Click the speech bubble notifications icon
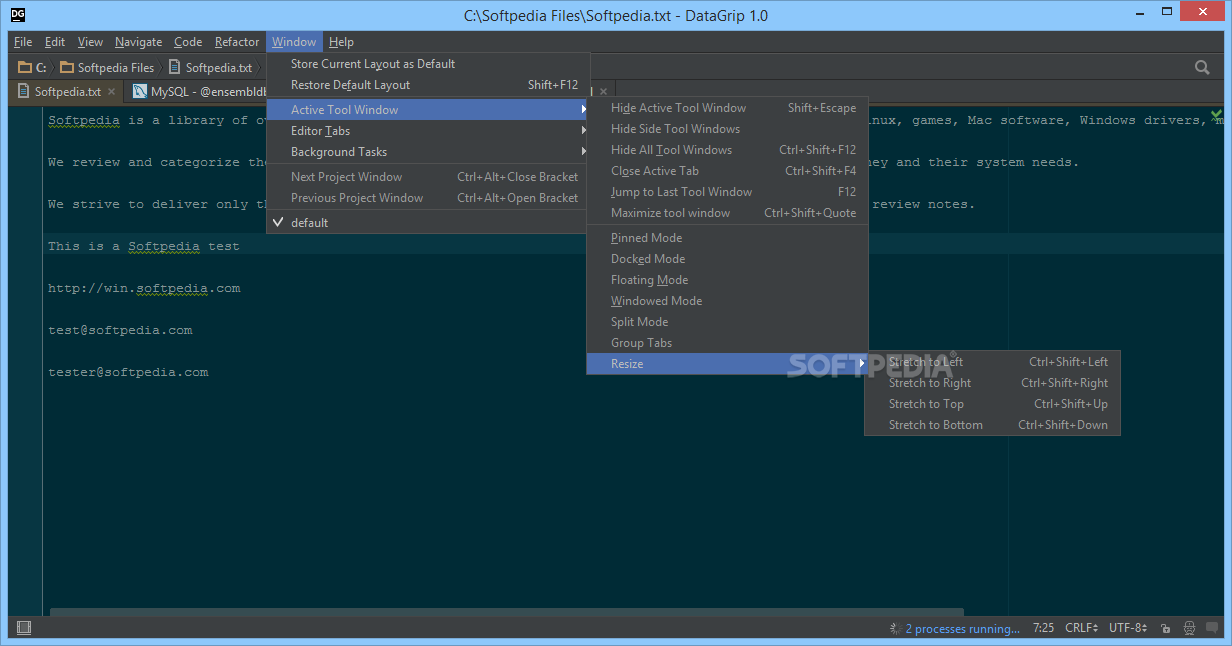 point(1212,628)
